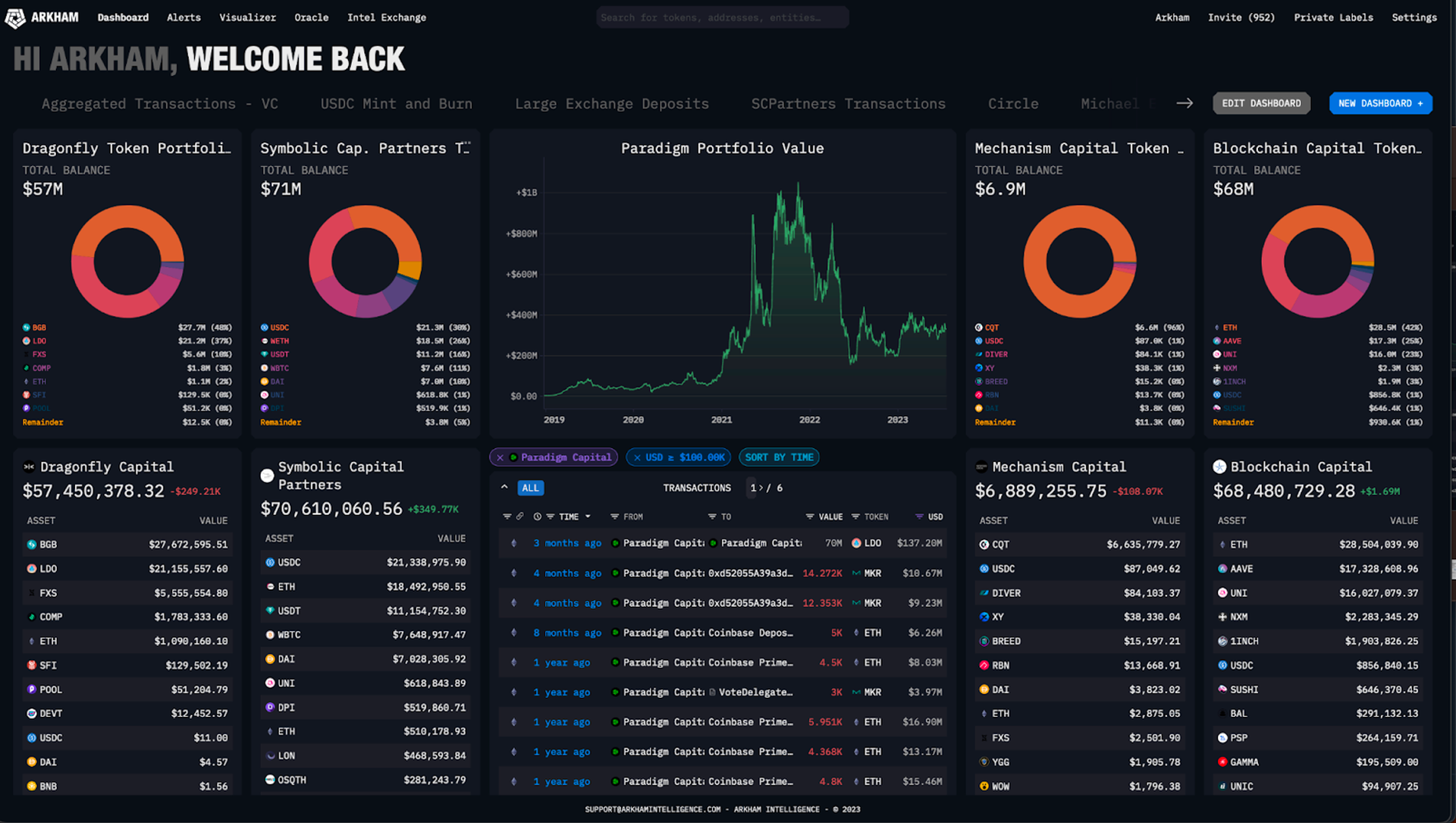Open the purple USD column filter icon

919,517
